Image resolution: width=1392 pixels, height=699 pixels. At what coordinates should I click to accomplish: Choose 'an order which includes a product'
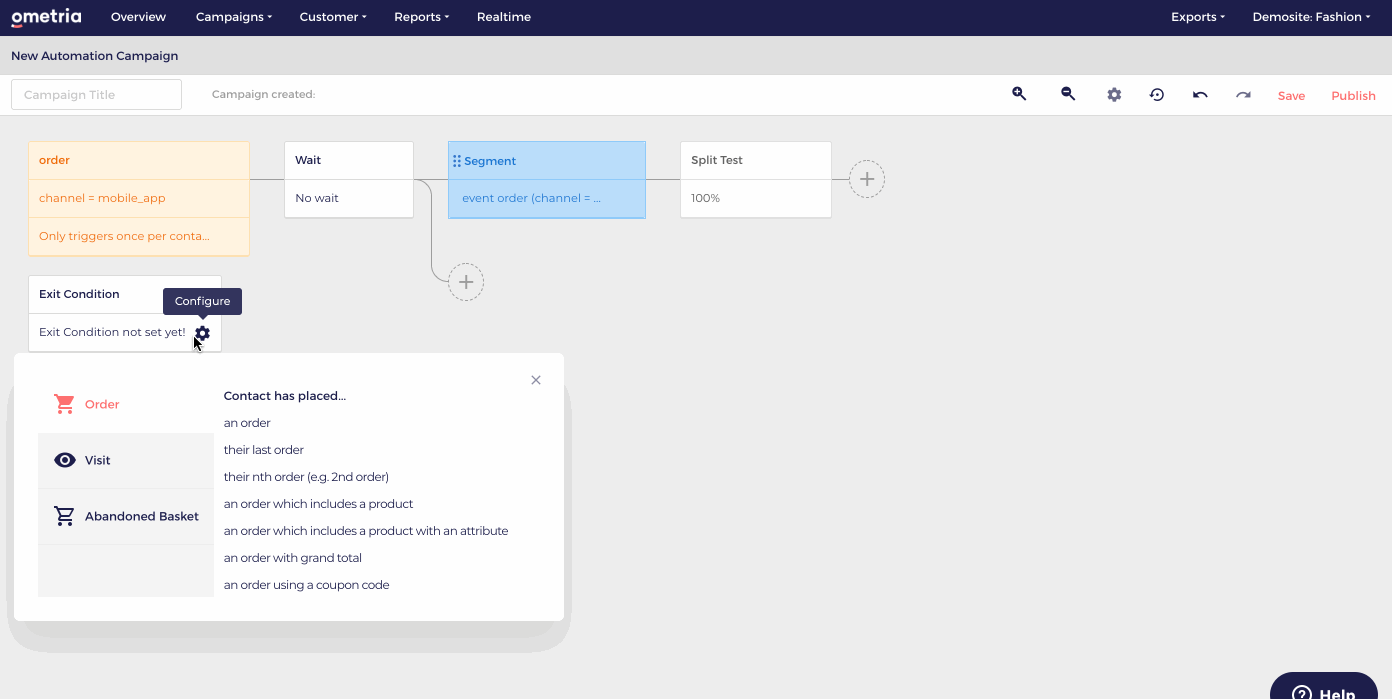(318, 504)
